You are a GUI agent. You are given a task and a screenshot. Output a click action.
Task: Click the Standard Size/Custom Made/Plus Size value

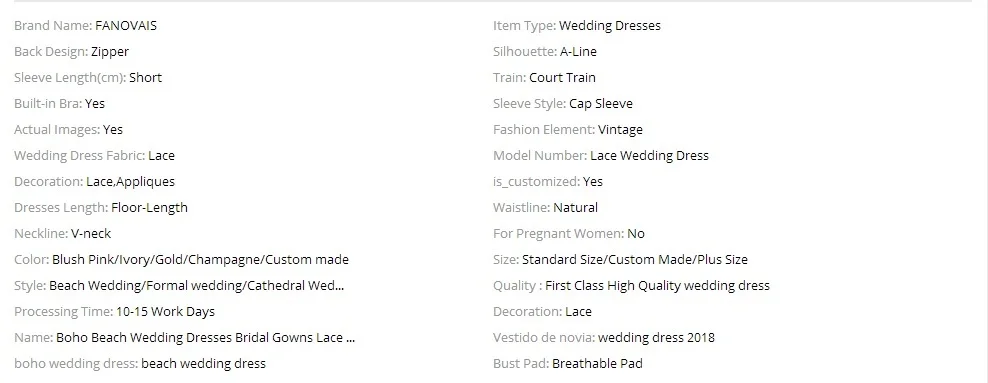[x=635, y=260]
